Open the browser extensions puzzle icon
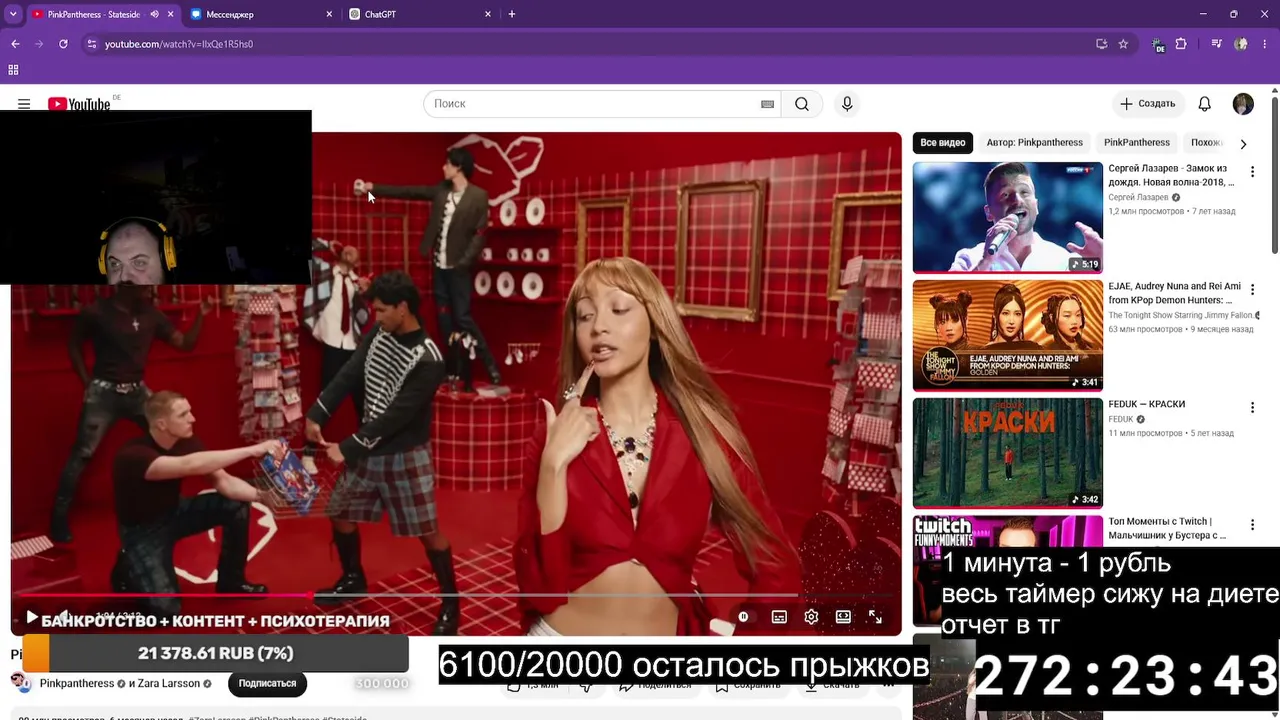Screen dimensions: 1280x720 1181,44
